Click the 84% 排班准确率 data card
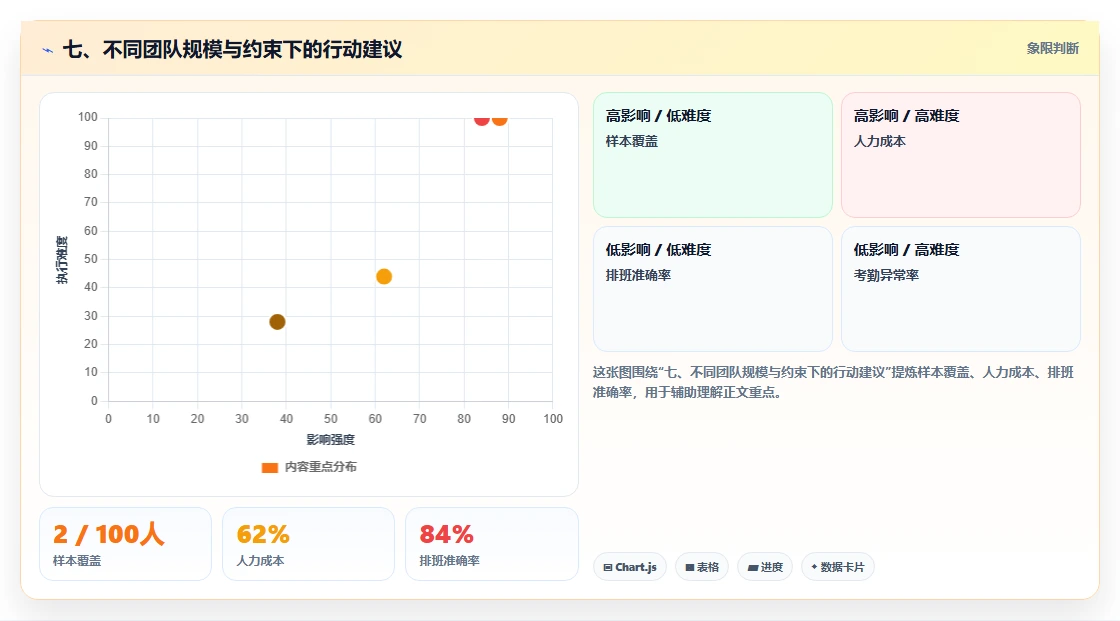The width and height of the screenshot is (1120, 621). tap(491, 544)
